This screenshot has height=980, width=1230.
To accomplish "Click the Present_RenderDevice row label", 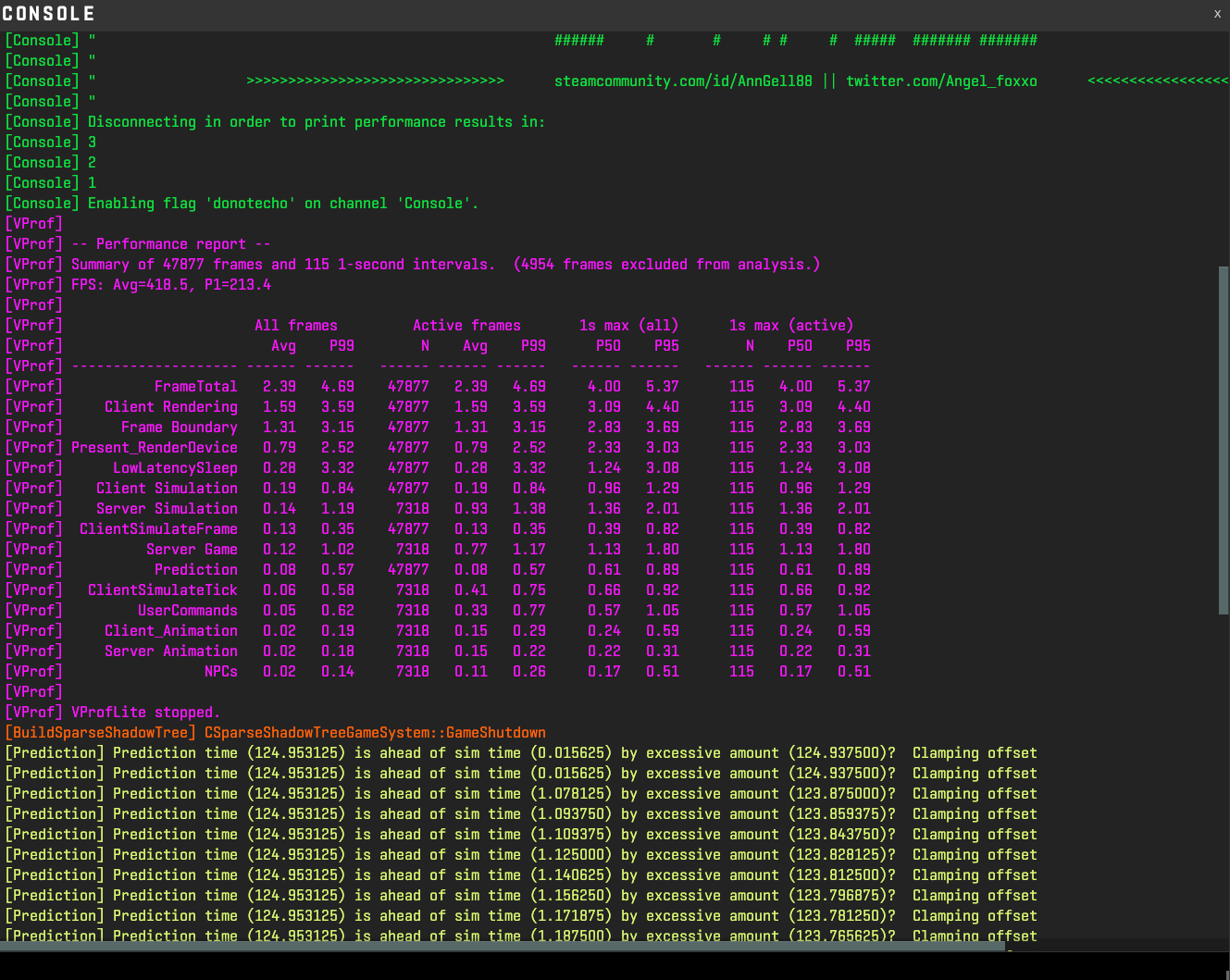I will 155,448.
